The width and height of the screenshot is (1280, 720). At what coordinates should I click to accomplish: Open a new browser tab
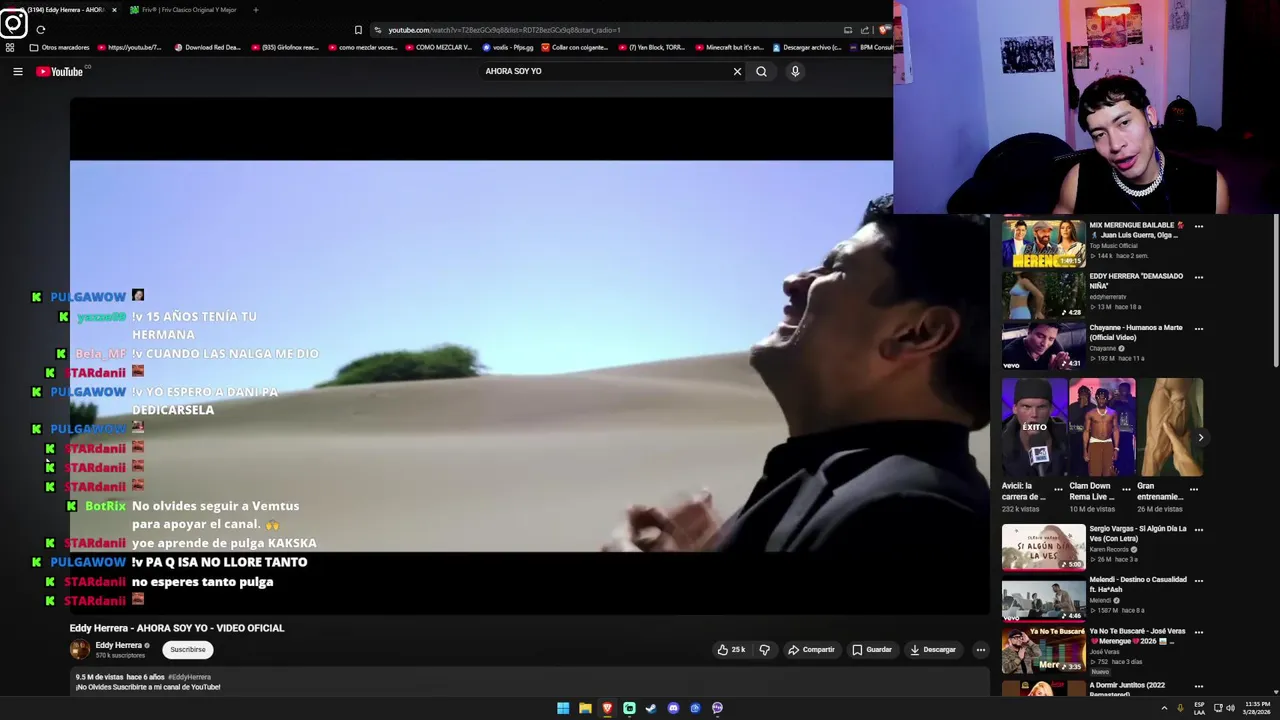pos(255,10)
